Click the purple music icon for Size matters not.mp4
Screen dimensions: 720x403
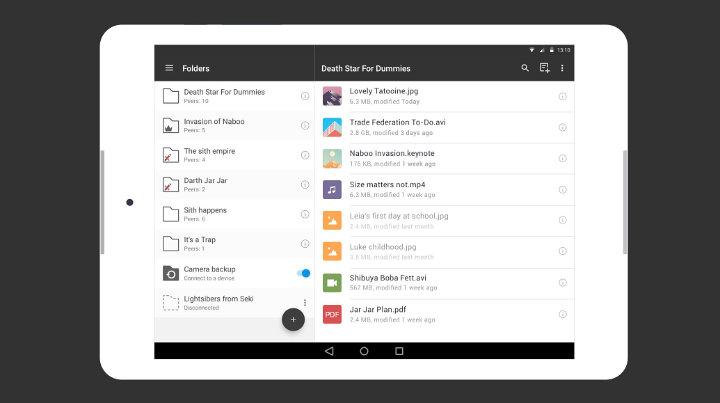tap(332, 190)
